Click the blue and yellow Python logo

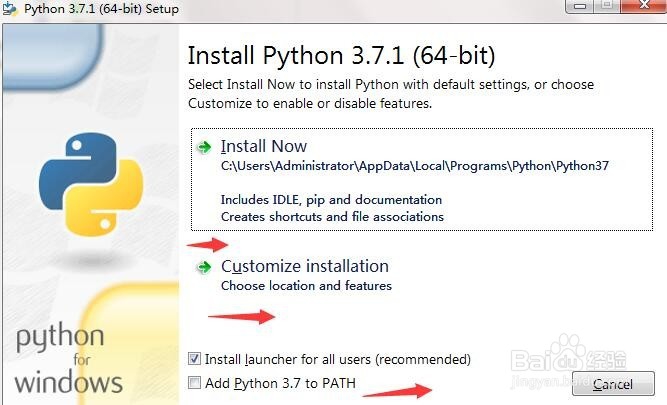pyautogui.click(x=91, y=184)
